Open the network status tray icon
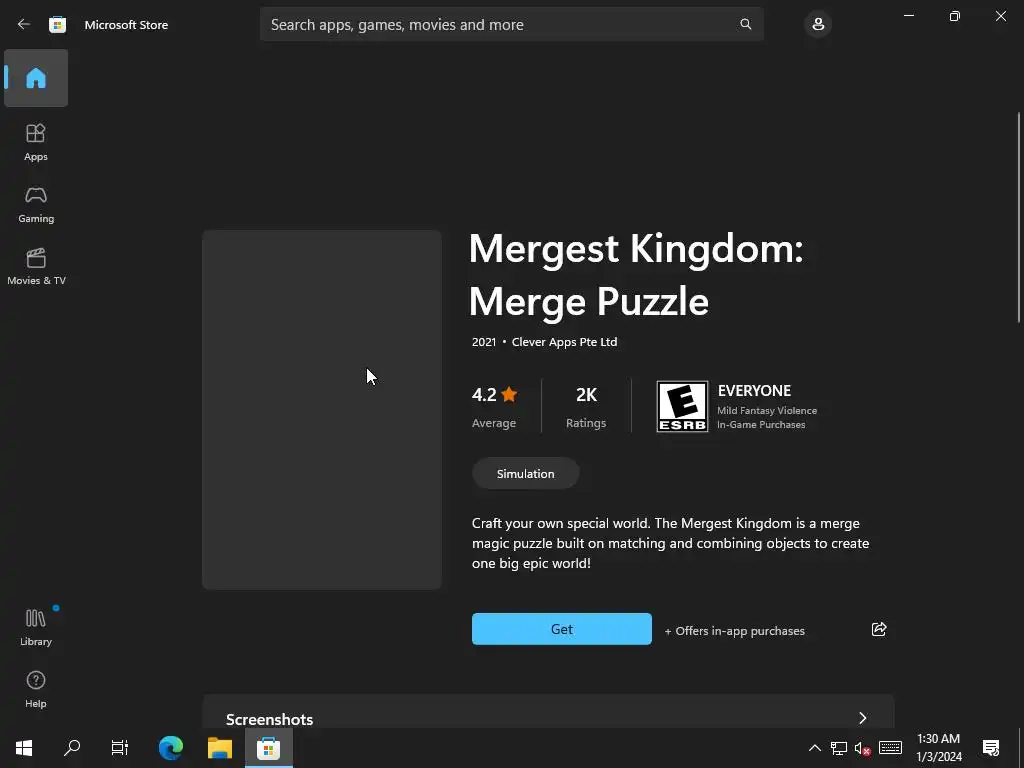The height and width of the screenshot is (768, 1024). (839, 748)
